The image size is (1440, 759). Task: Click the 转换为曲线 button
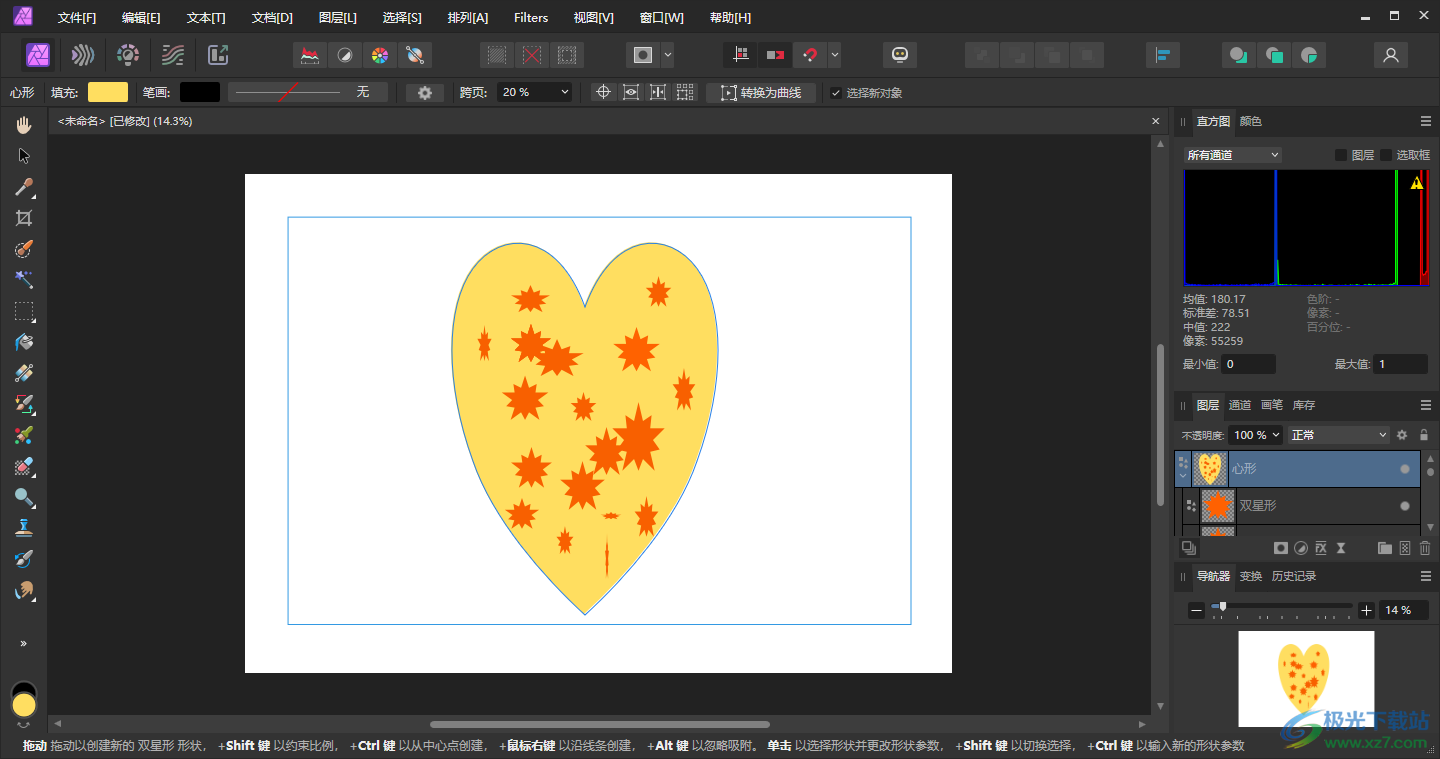pos(761,93)
